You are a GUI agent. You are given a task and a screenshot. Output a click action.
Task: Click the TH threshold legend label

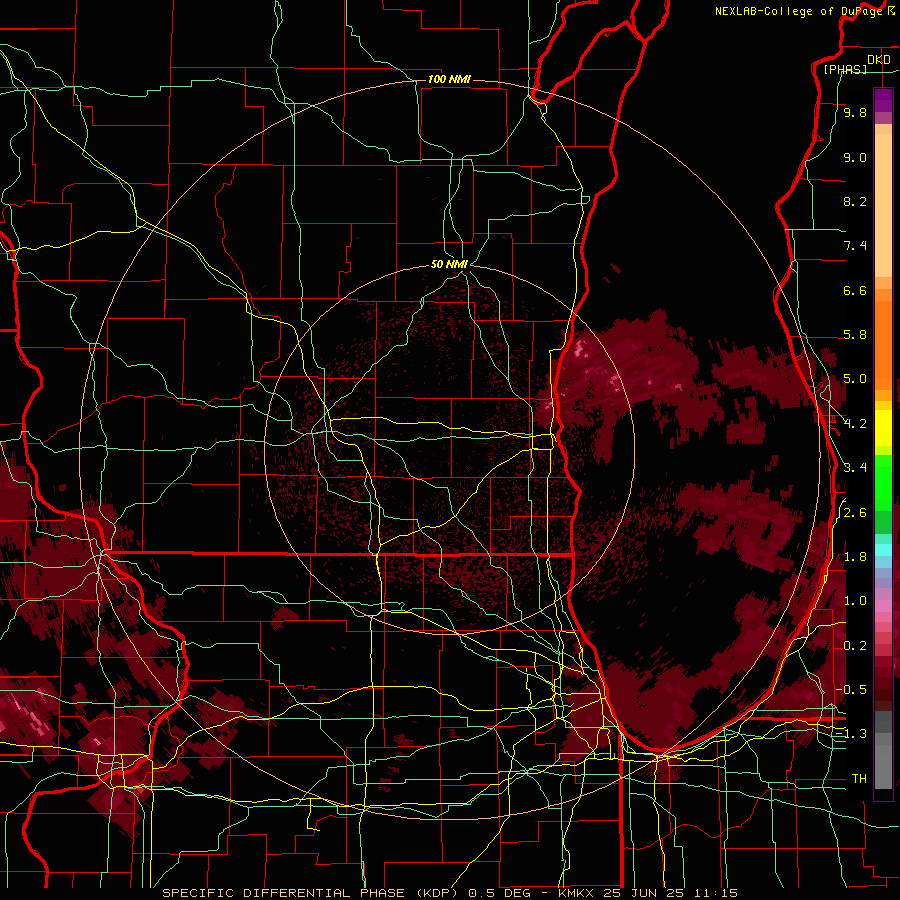859,778
